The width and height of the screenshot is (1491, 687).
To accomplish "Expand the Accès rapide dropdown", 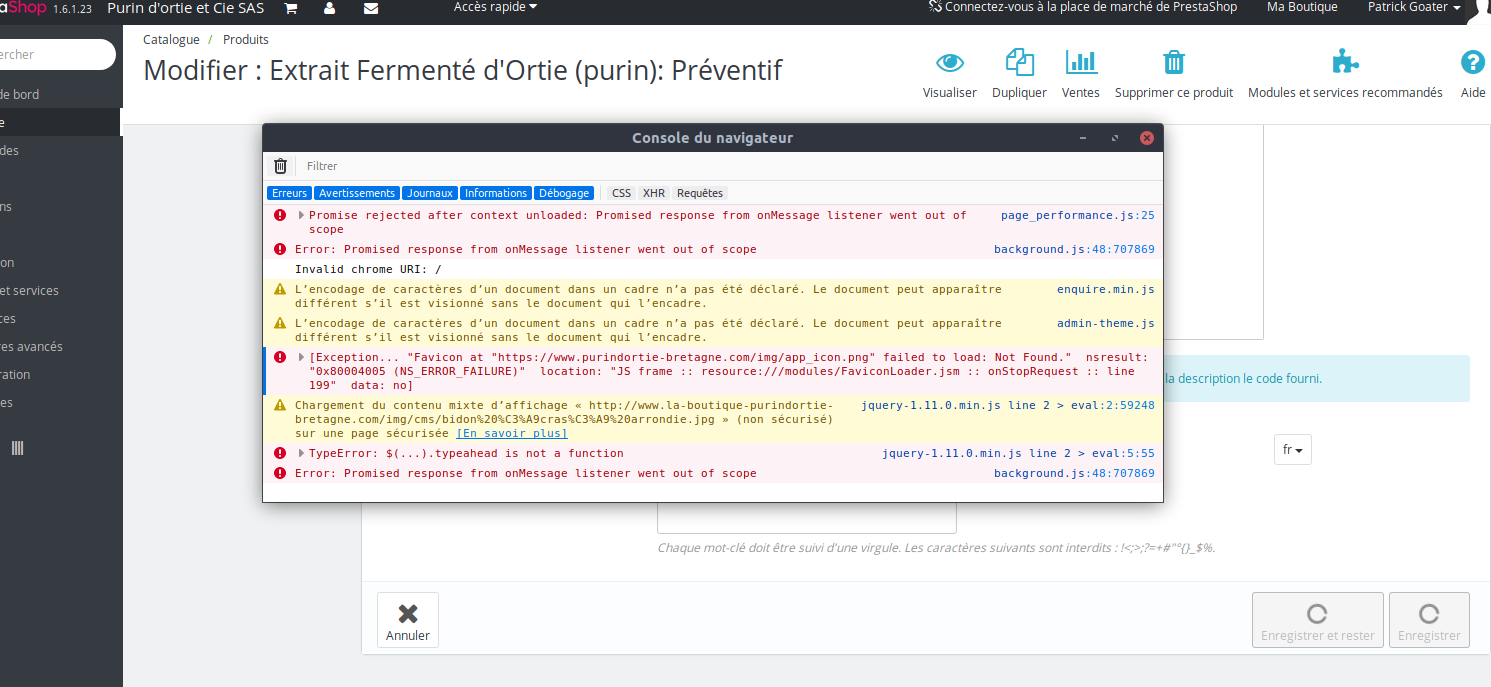I will pyautogui.click(x=495, y=7).
